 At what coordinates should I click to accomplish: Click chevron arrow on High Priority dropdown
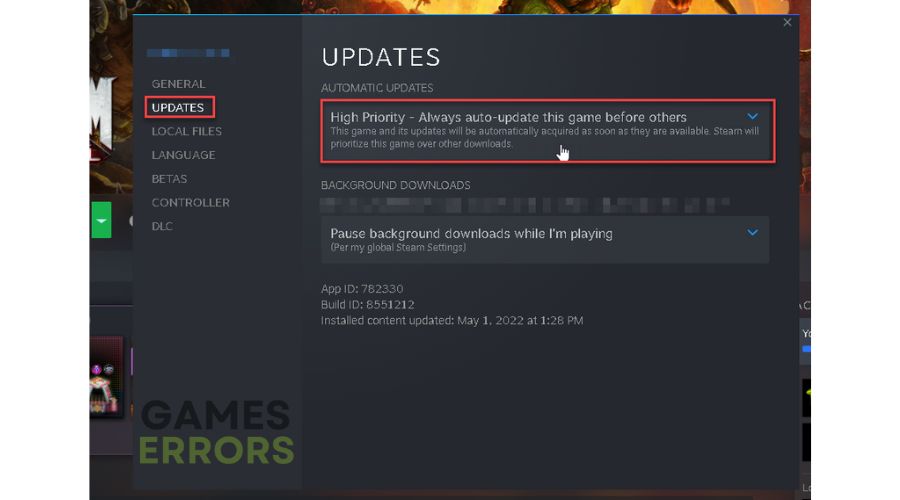point(752,117)
